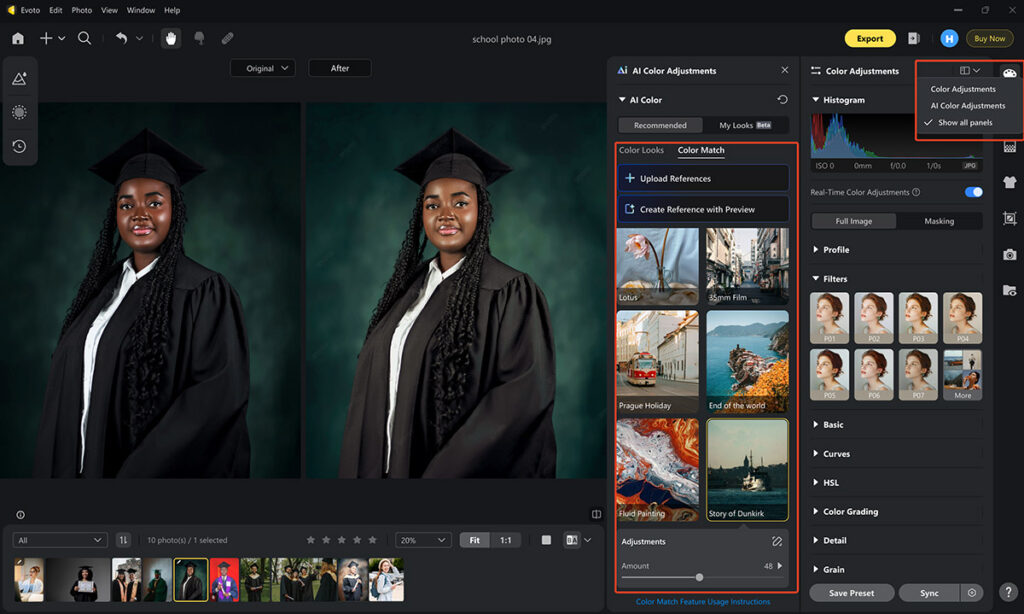
Task: Expand the HSL section
Action: [816, 482]
